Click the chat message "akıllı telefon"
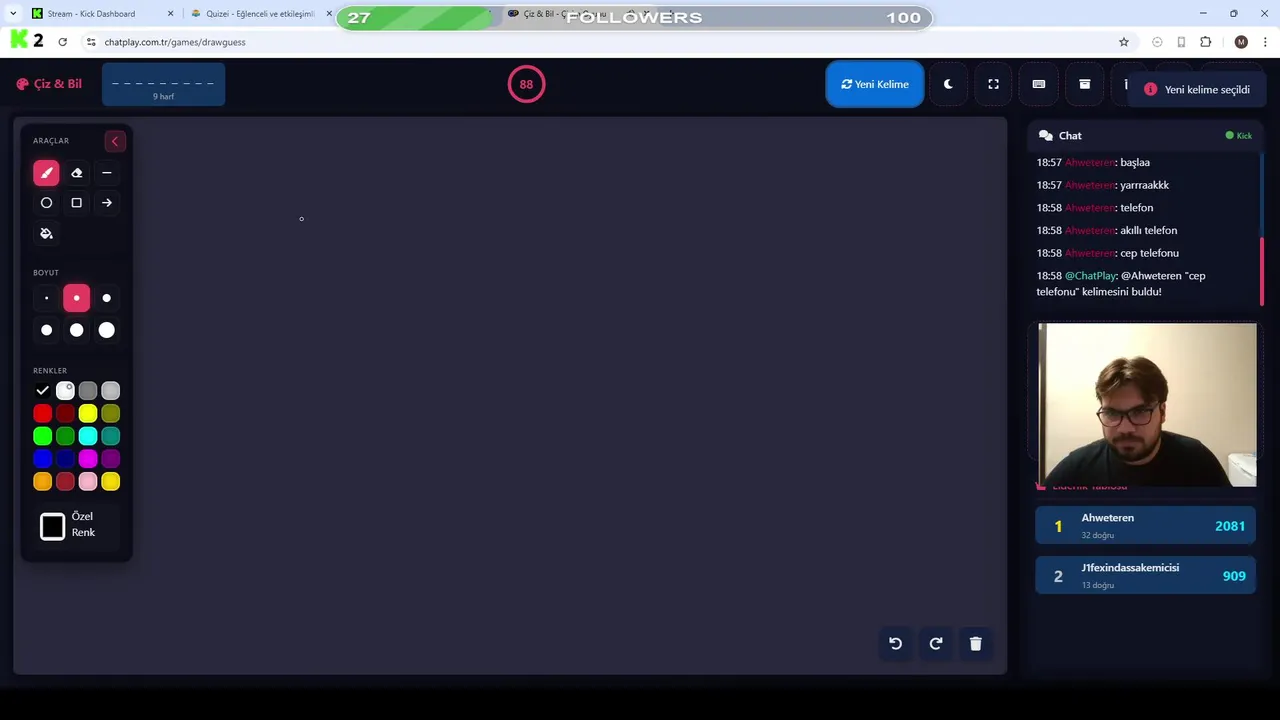The width and height of the screenshot is (1280, 720). (x=1148, y=230)
